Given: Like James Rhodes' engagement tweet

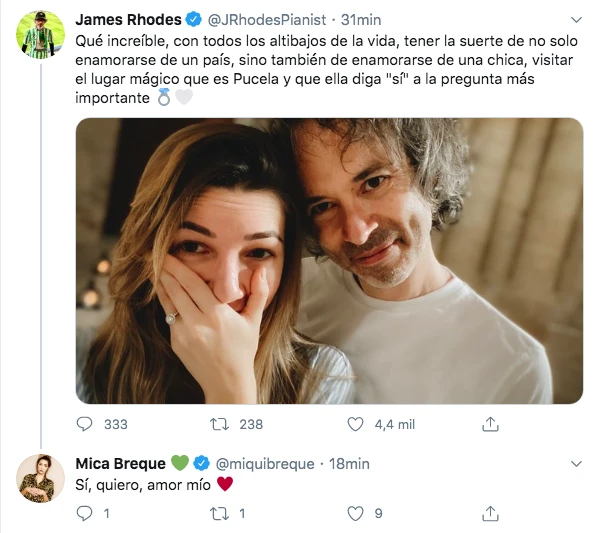Looking at the screenshot, I should [355, 424].
